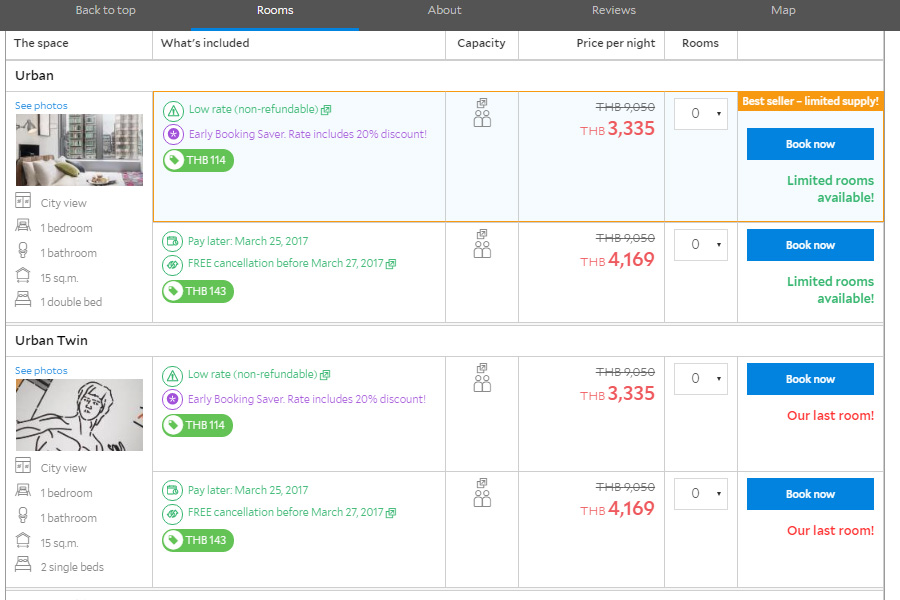Click the free cancellation icon in Urban room
The image size is (900, 600).
pyautogui.click(x=173, y=265)
